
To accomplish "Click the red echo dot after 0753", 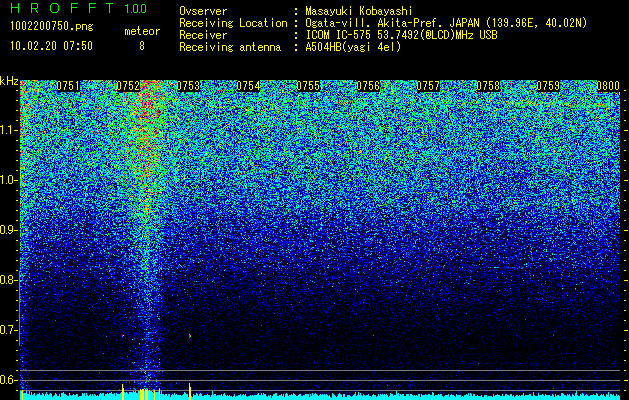I will (x=190, y=335).
